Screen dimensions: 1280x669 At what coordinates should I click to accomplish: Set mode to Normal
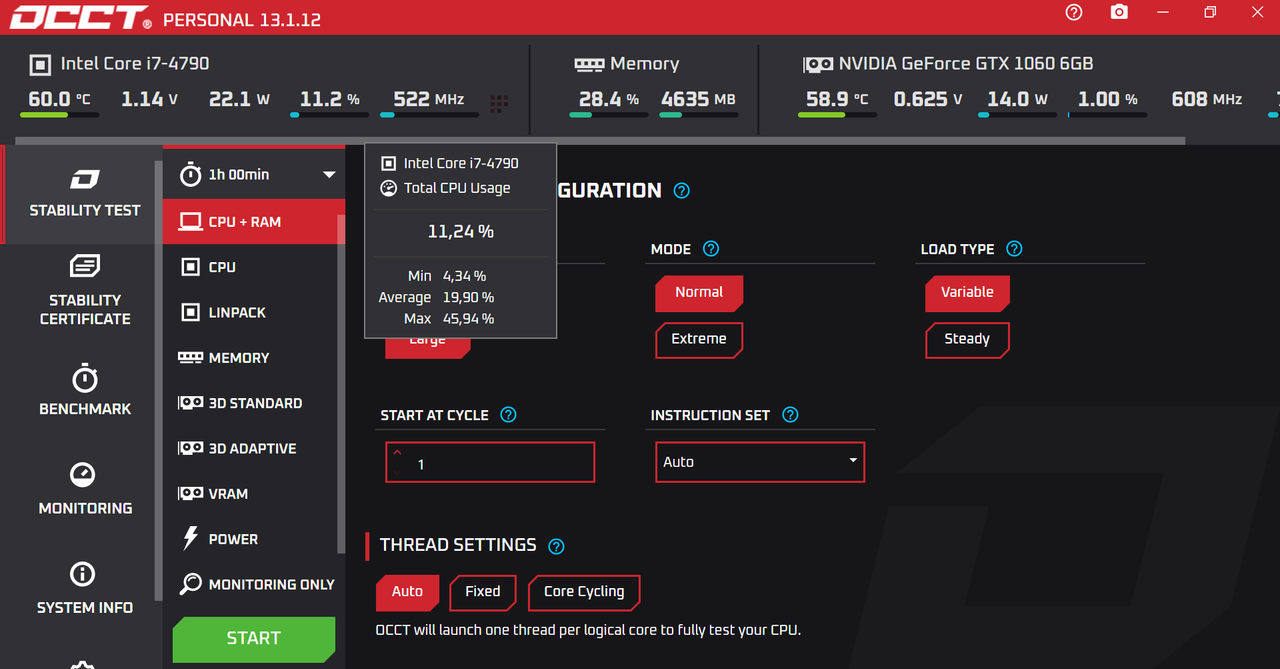[x=699, y=293]
